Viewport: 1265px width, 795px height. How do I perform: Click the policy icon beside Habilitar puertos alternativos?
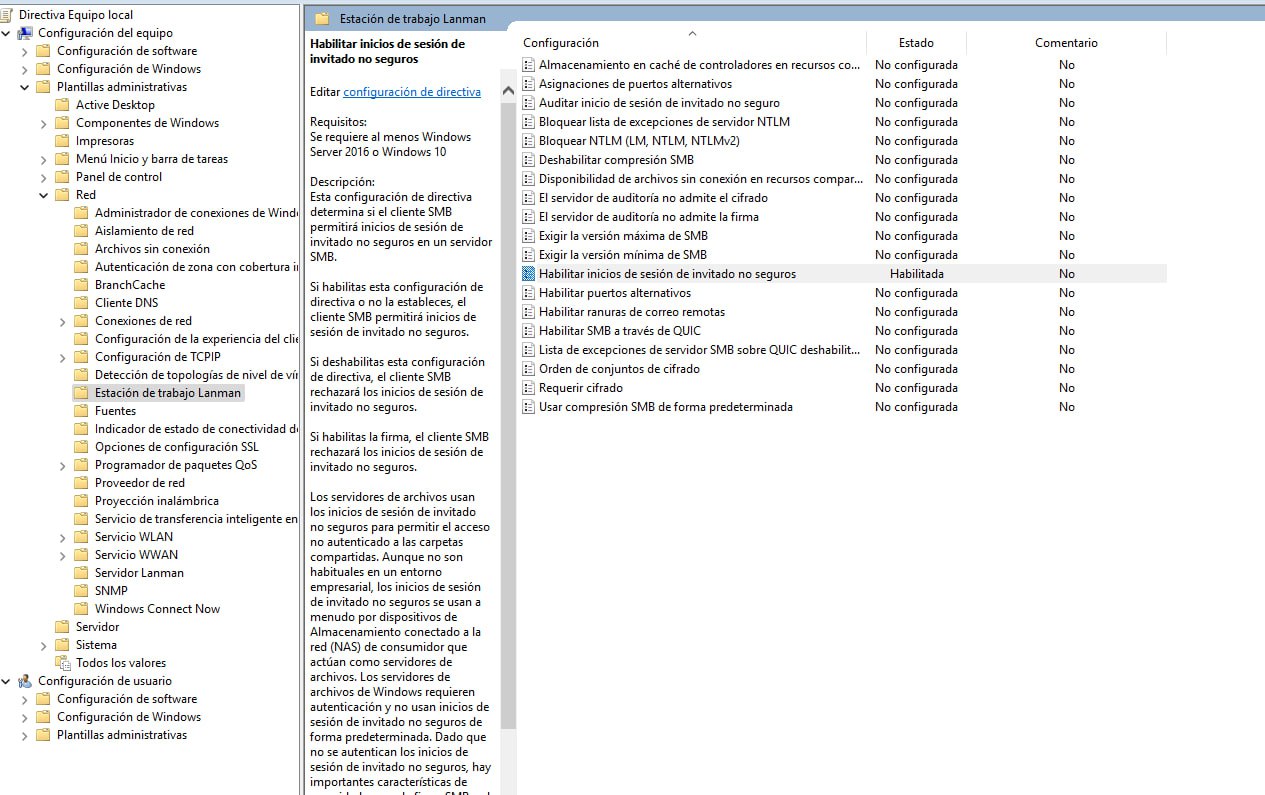tap(529, 293)
